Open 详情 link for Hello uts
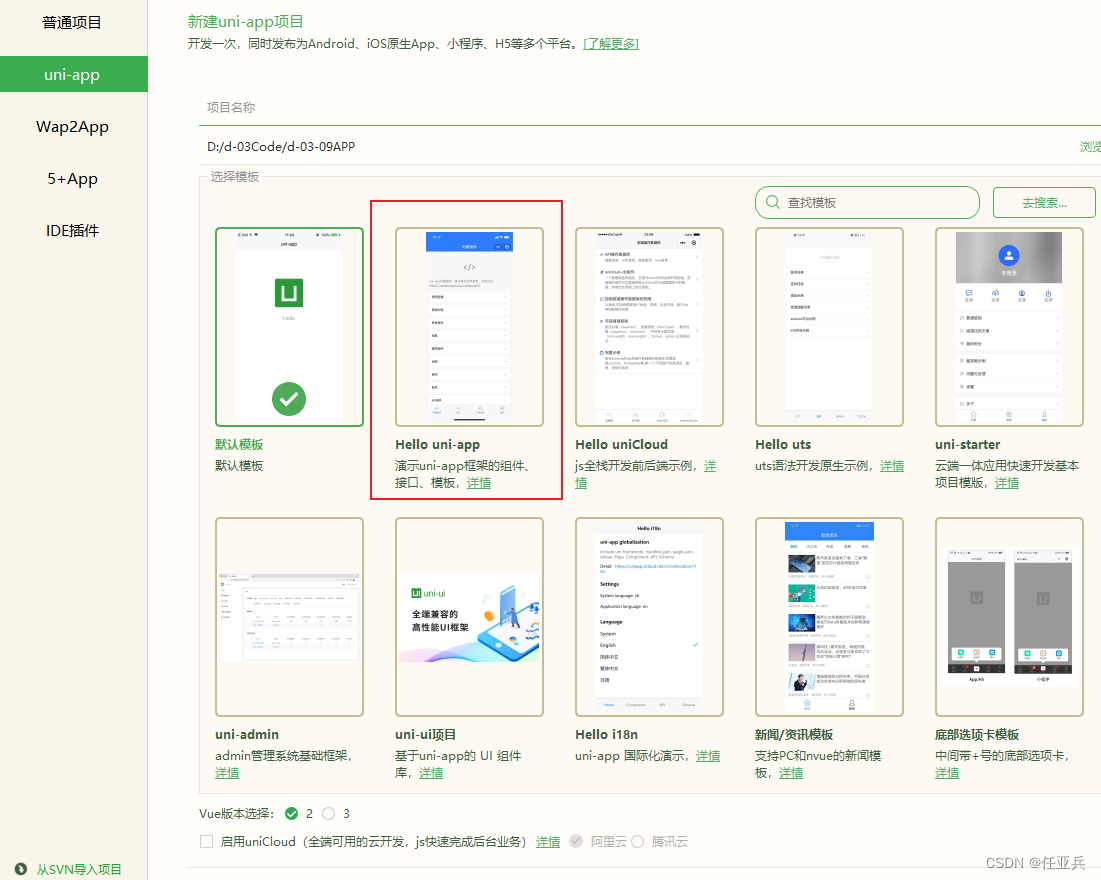This screenshot has width=1101, height=880. click(x=892, y=466)
